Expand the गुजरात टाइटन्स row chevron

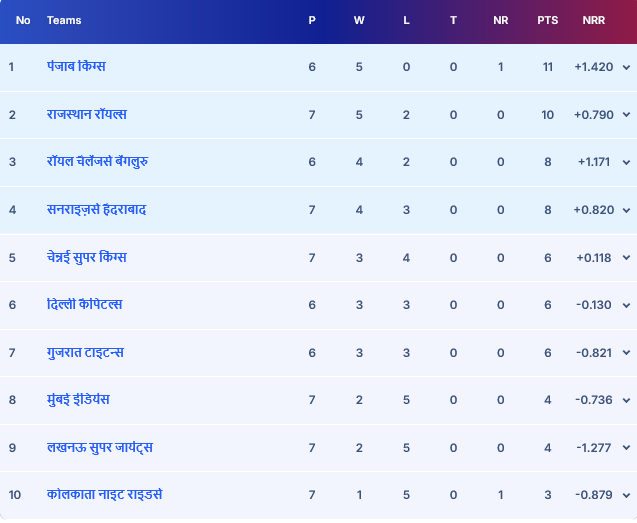[626, 353]
